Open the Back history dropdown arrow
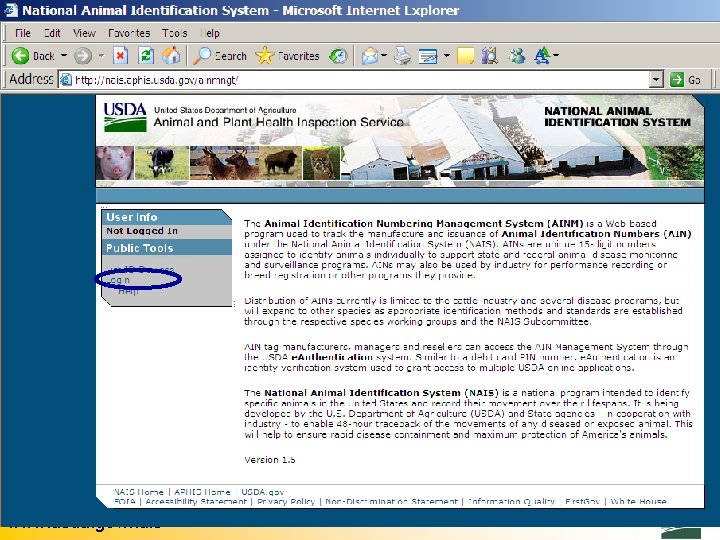 (x=64, y=56)
